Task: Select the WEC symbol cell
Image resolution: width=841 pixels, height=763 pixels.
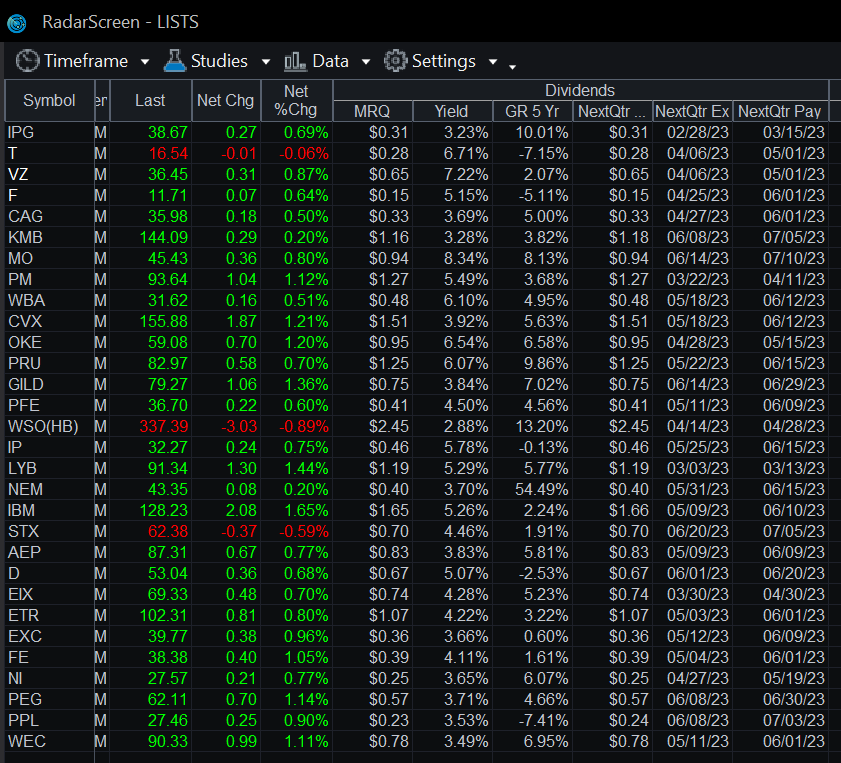Action: pyautogui.click(x=49, y=741)
